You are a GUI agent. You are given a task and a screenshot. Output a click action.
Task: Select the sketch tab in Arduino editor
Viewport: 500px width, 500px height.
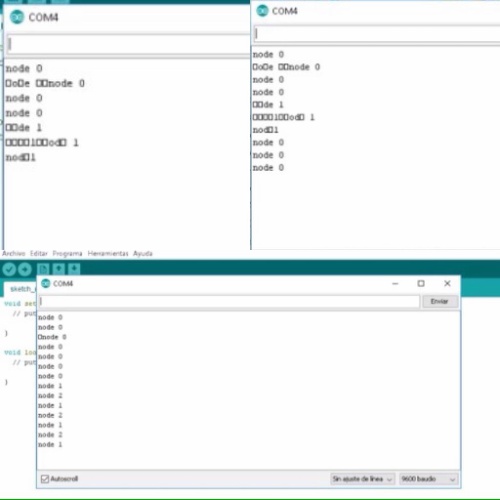click(21, 289)
